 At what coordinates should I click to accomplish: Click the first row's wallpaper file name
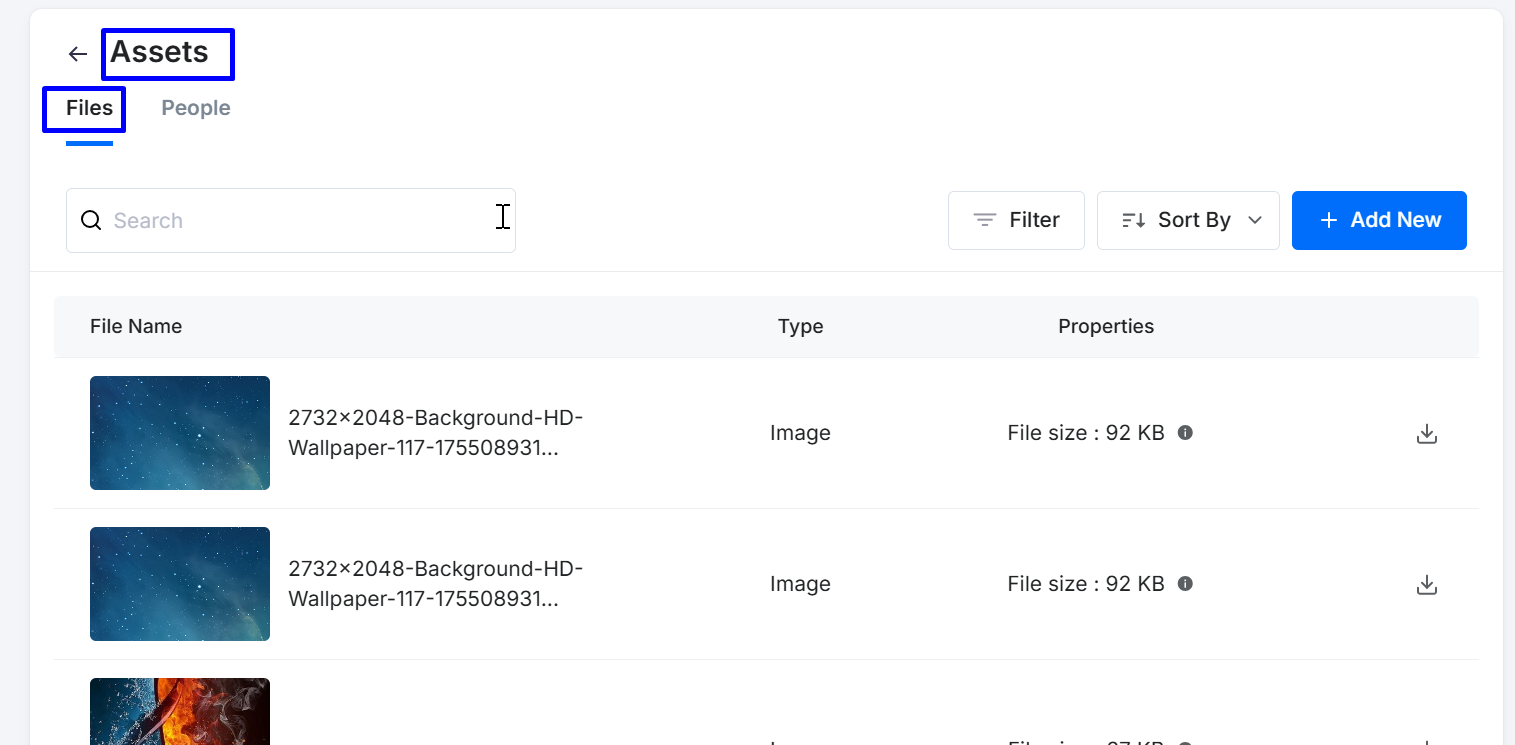pyautogui.click(x=435, y=433)
